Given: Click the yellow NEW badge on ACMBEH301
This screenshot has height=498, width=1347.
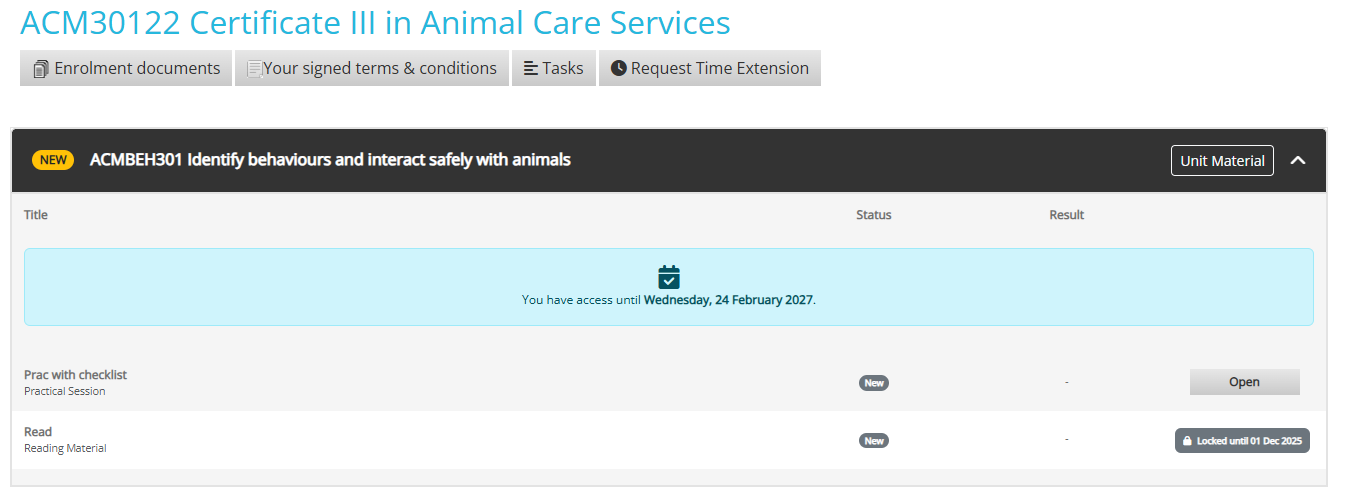Looking at the screenshot, I should [x=53, y=160].
